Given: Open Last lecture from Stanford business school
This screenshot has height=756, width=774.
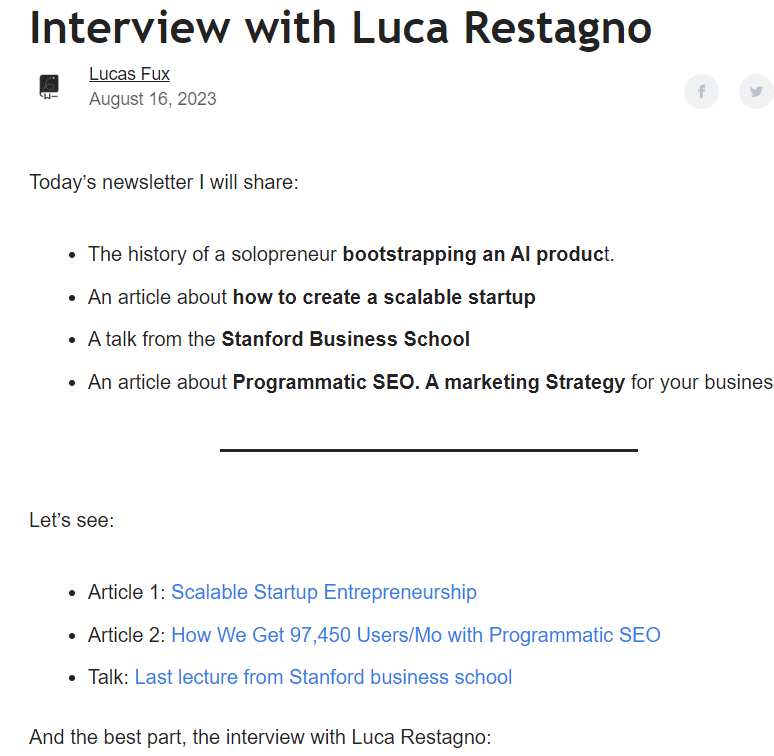Looking at the screenshot, I should pos(323,677).
